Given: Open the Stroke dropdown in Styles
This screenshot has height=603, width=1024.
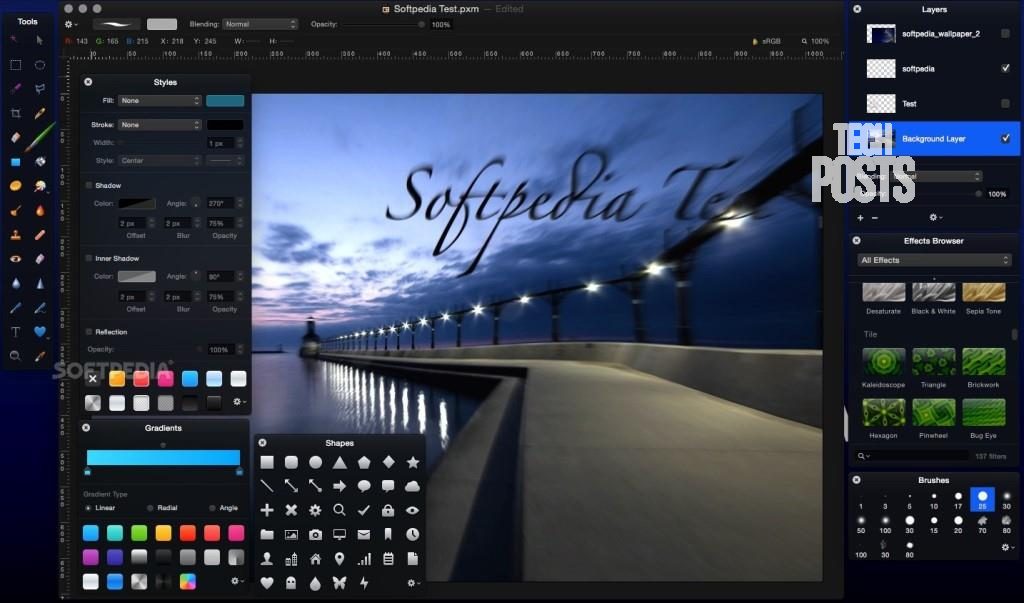Looking at the screenshot, I should point(159,125).
